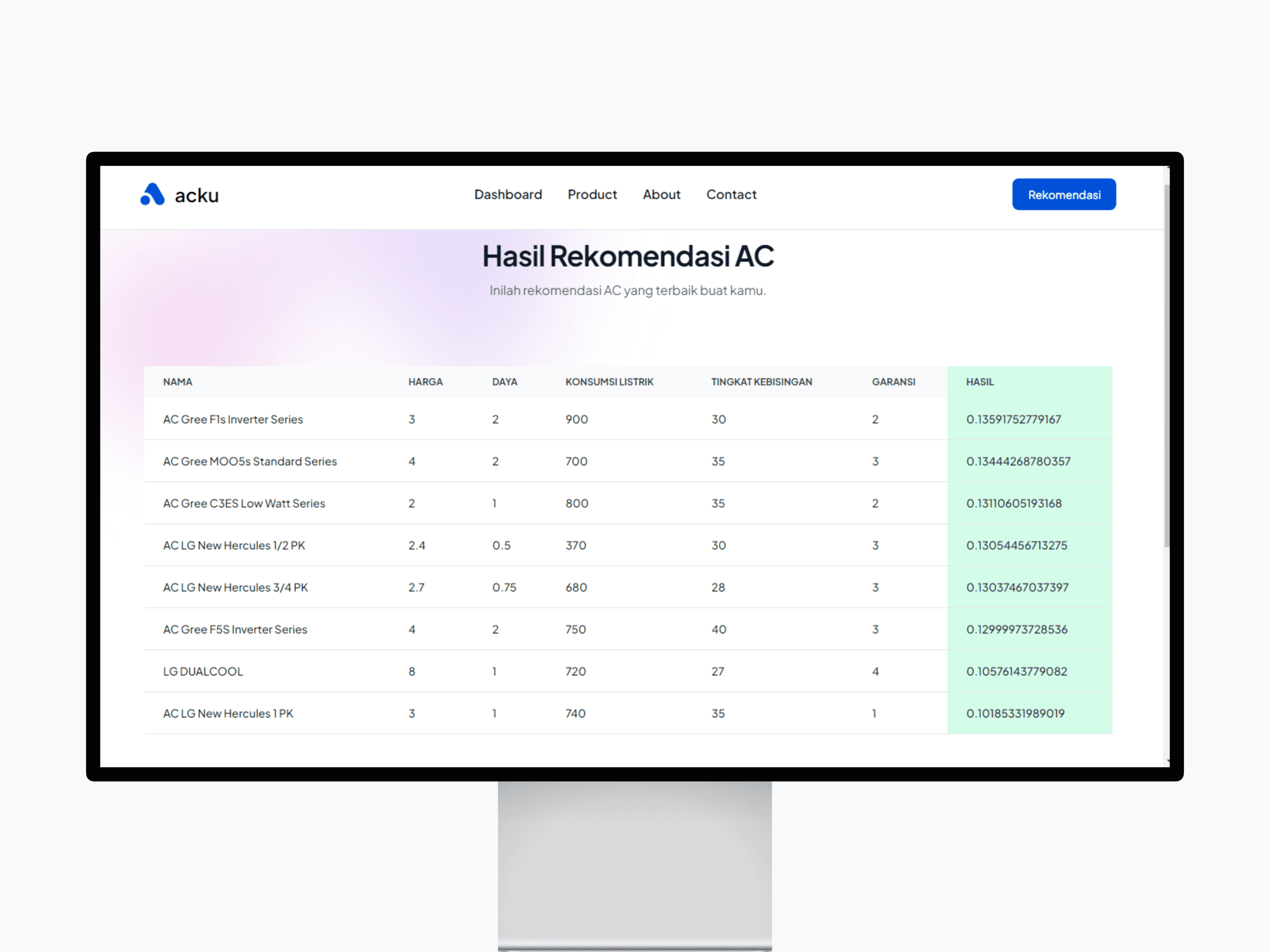Select AC LG New Hercules 1/2 PK name
1270x952 pixels.
(234, 546)
